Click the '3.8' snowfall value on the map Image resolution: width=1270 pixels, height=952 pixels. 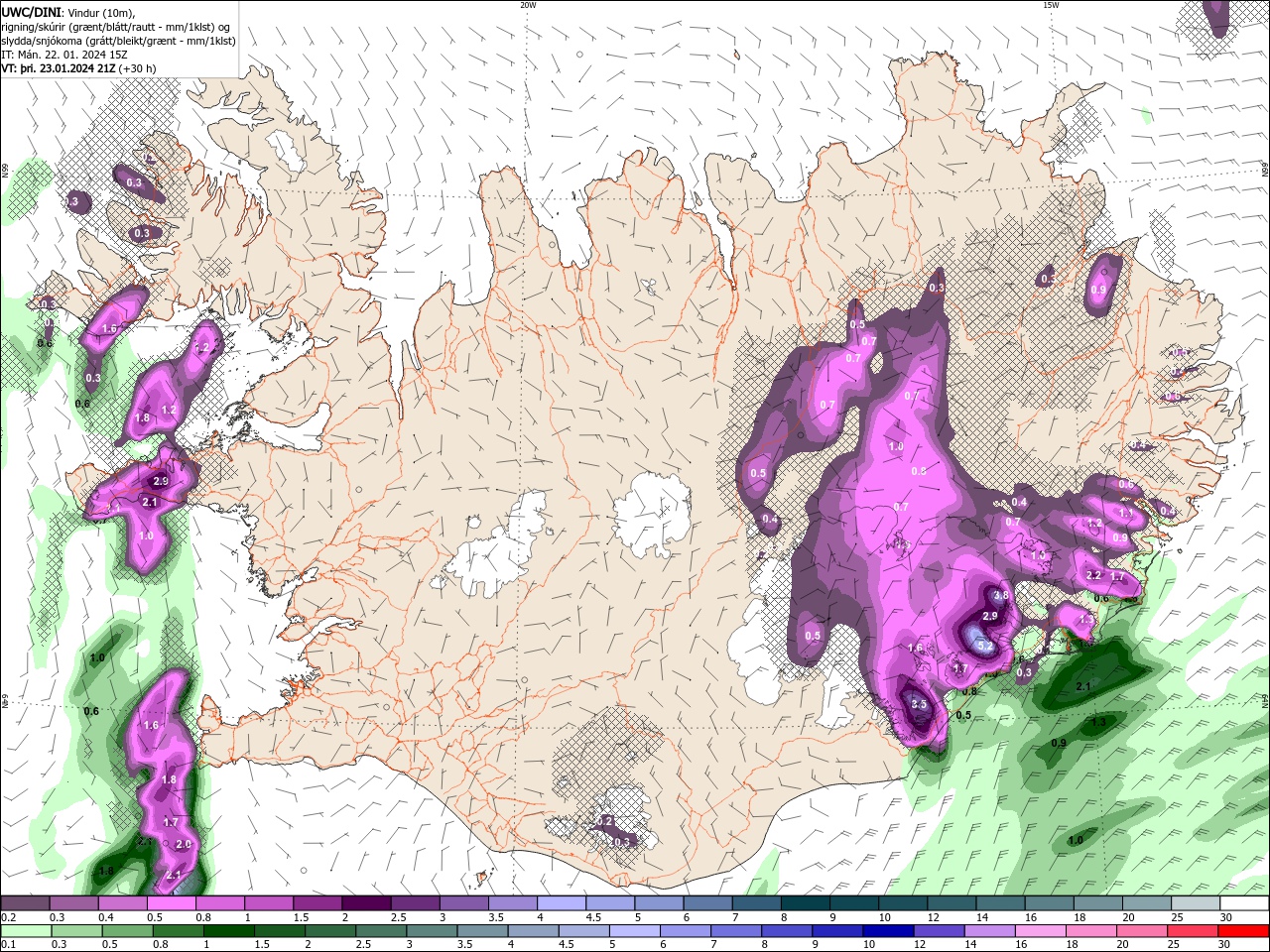pos(1001,595)
